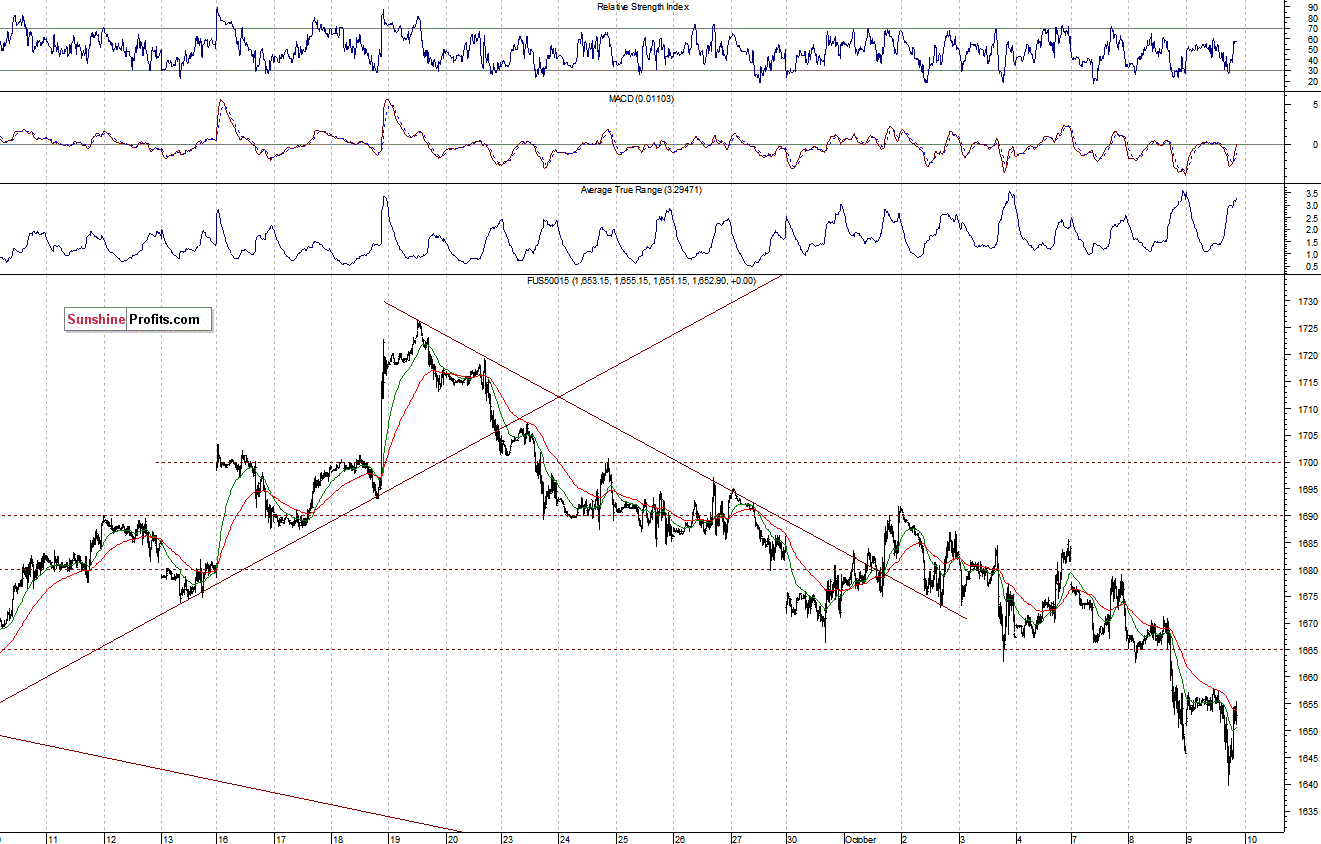Click the ATR scale value 1.5

coord(1312,243)
